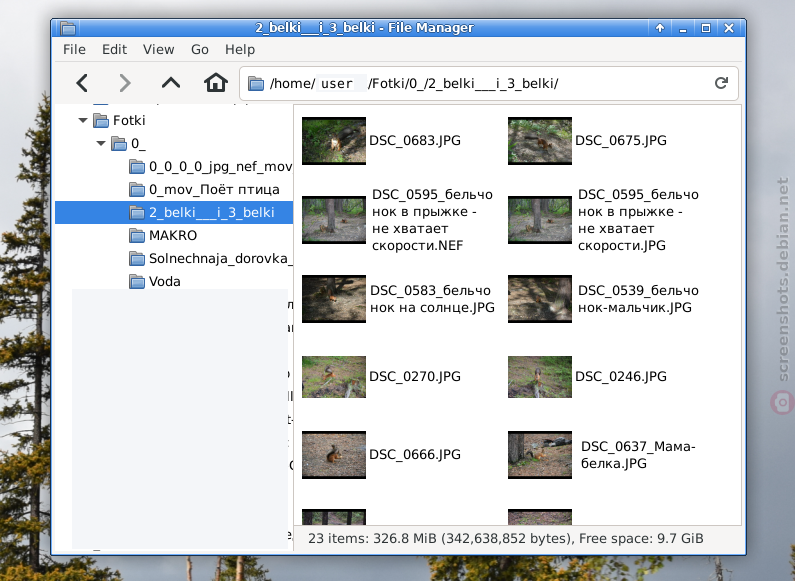Open parent folder with the up arrow
795x581 pixels.
click(171, 82)
